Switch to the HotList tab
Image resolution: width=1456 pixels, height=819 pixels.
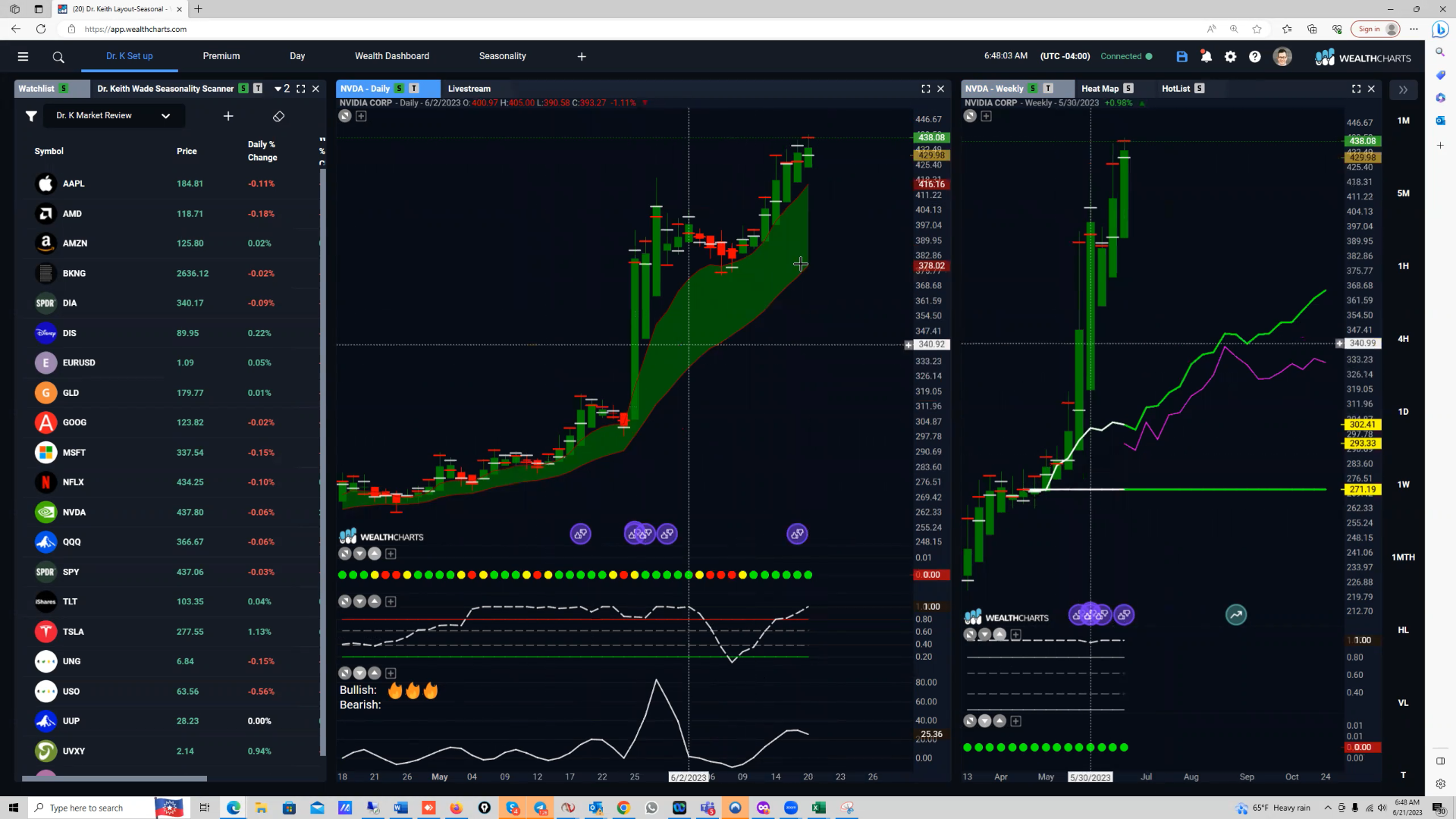(1176, 89)
